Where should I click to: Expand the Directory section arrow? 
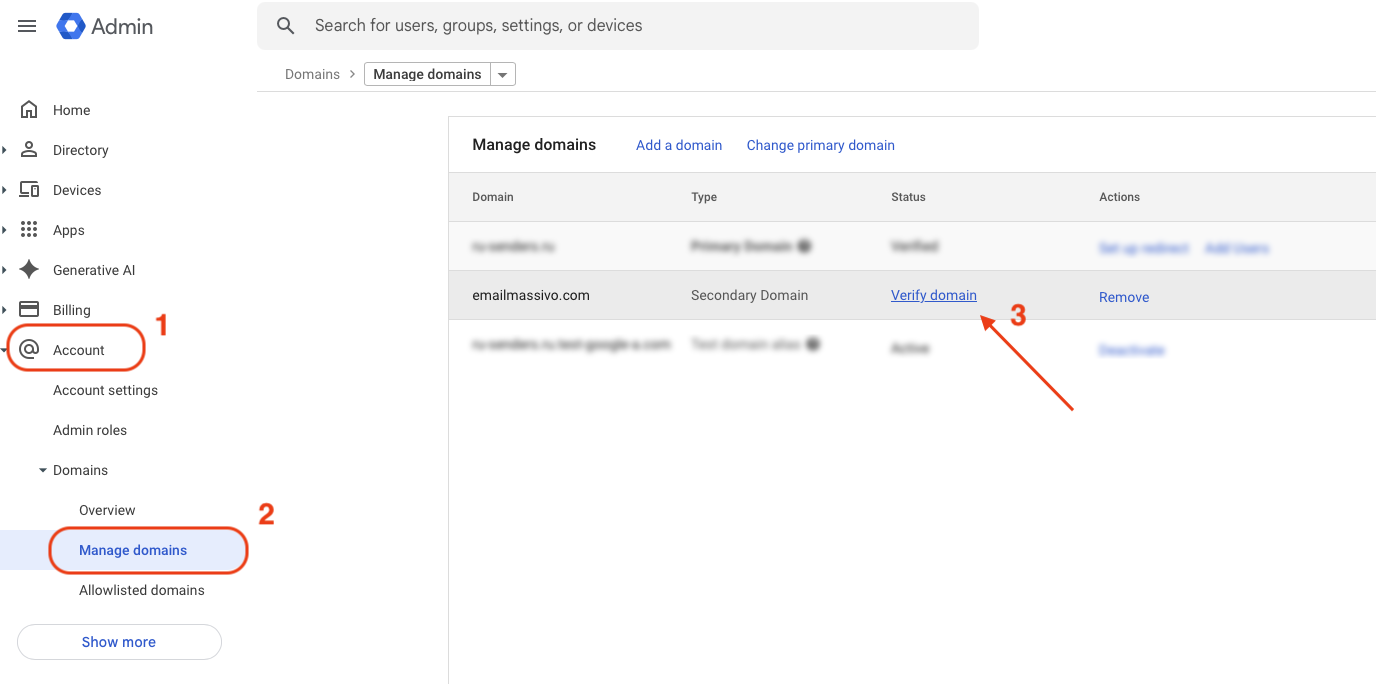coord(5,150)
